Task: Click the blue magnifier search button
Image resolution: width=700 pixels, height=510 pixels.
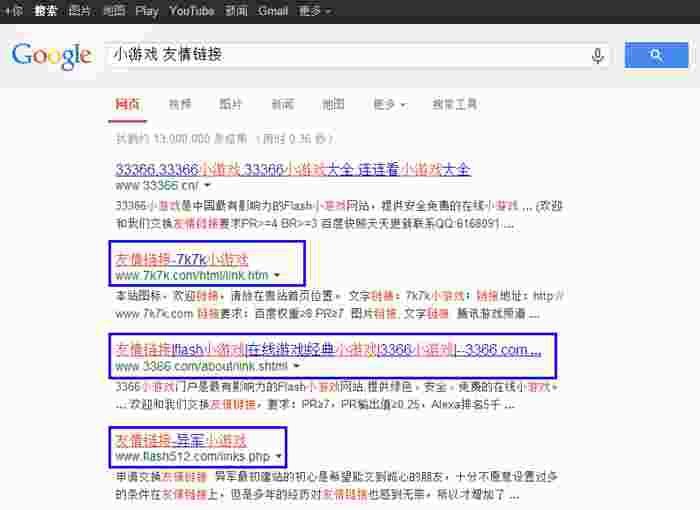Action: (656, 55)
